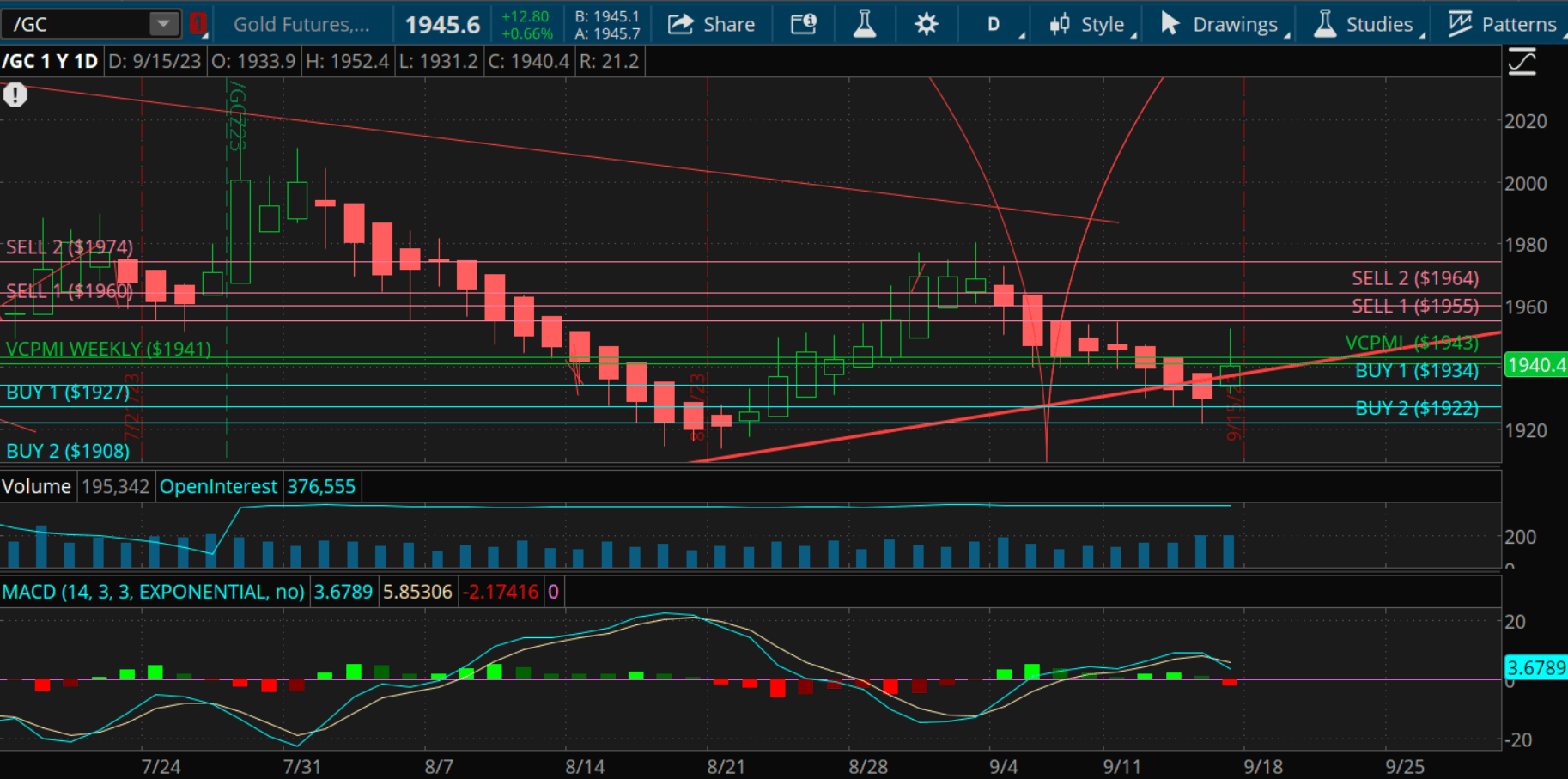
Task: Click the H: 1952.4 high value
Action: pos(347,62)
